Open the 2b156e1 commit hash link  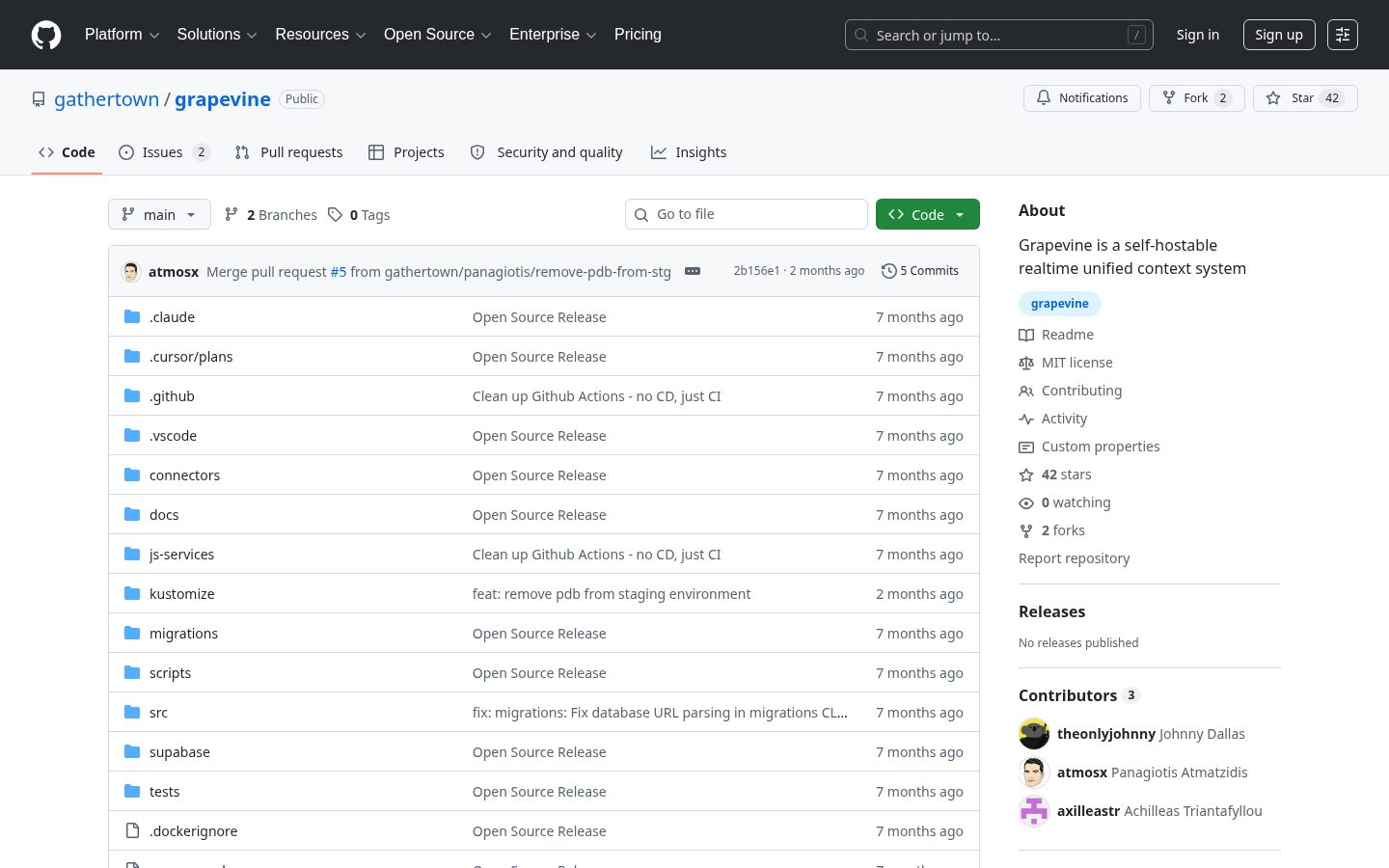tap(756, 271)
